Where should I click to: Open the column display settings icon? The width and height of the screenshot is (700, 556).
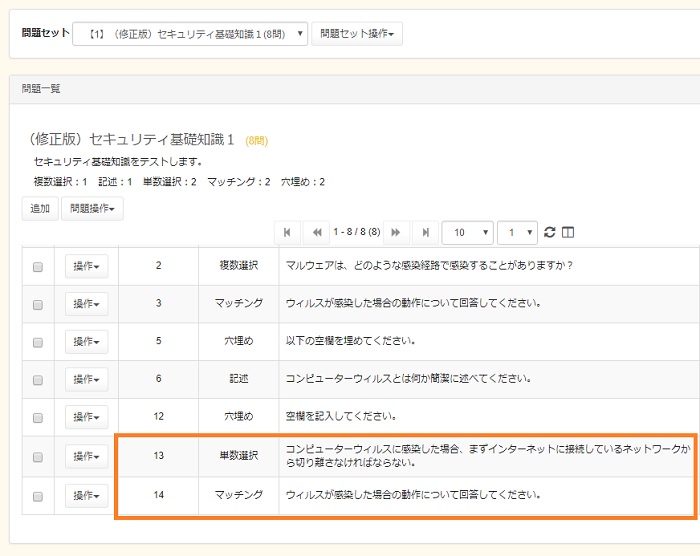pyautogui.click(x=568, y=232)
